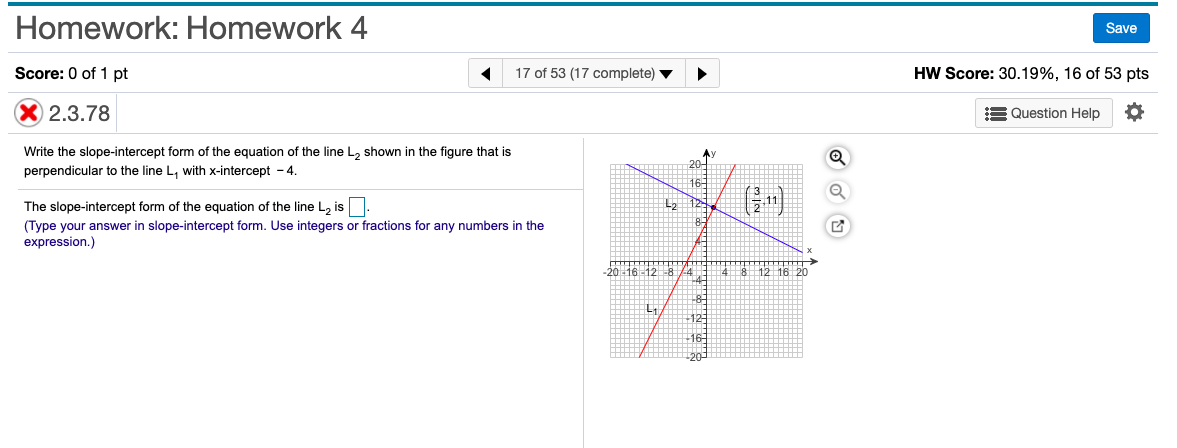Open Question Help menu
Image resolution: width=1177 pixels, height=448 pixels.
(x=1043, y=113)
